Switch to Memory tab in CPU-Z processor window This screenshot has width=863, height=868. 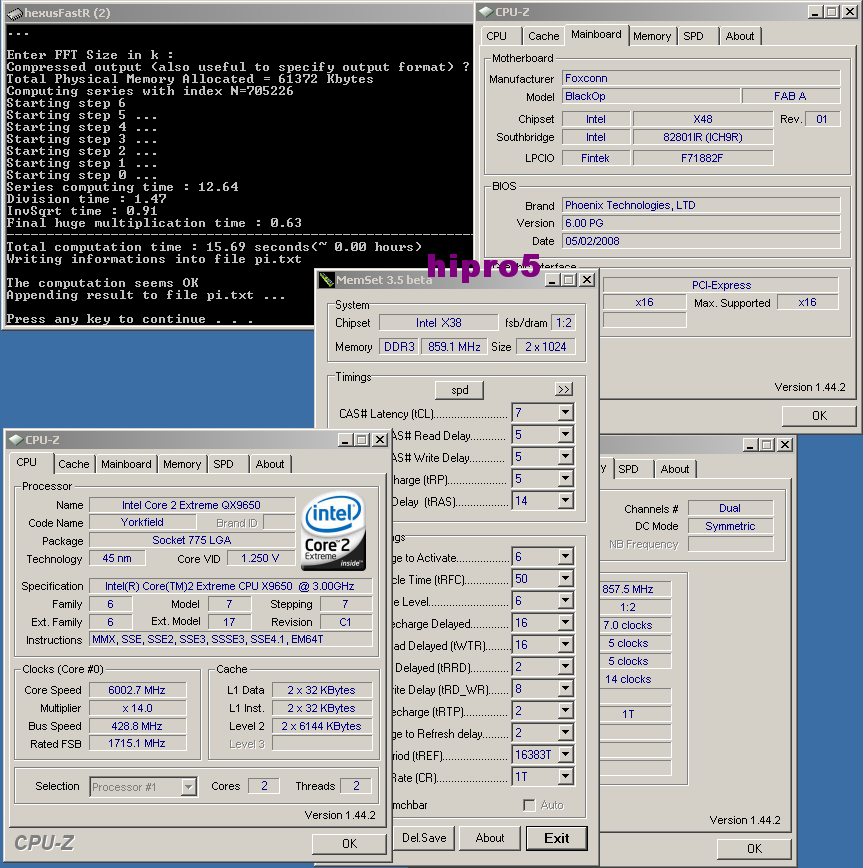(x=182, y=464)
